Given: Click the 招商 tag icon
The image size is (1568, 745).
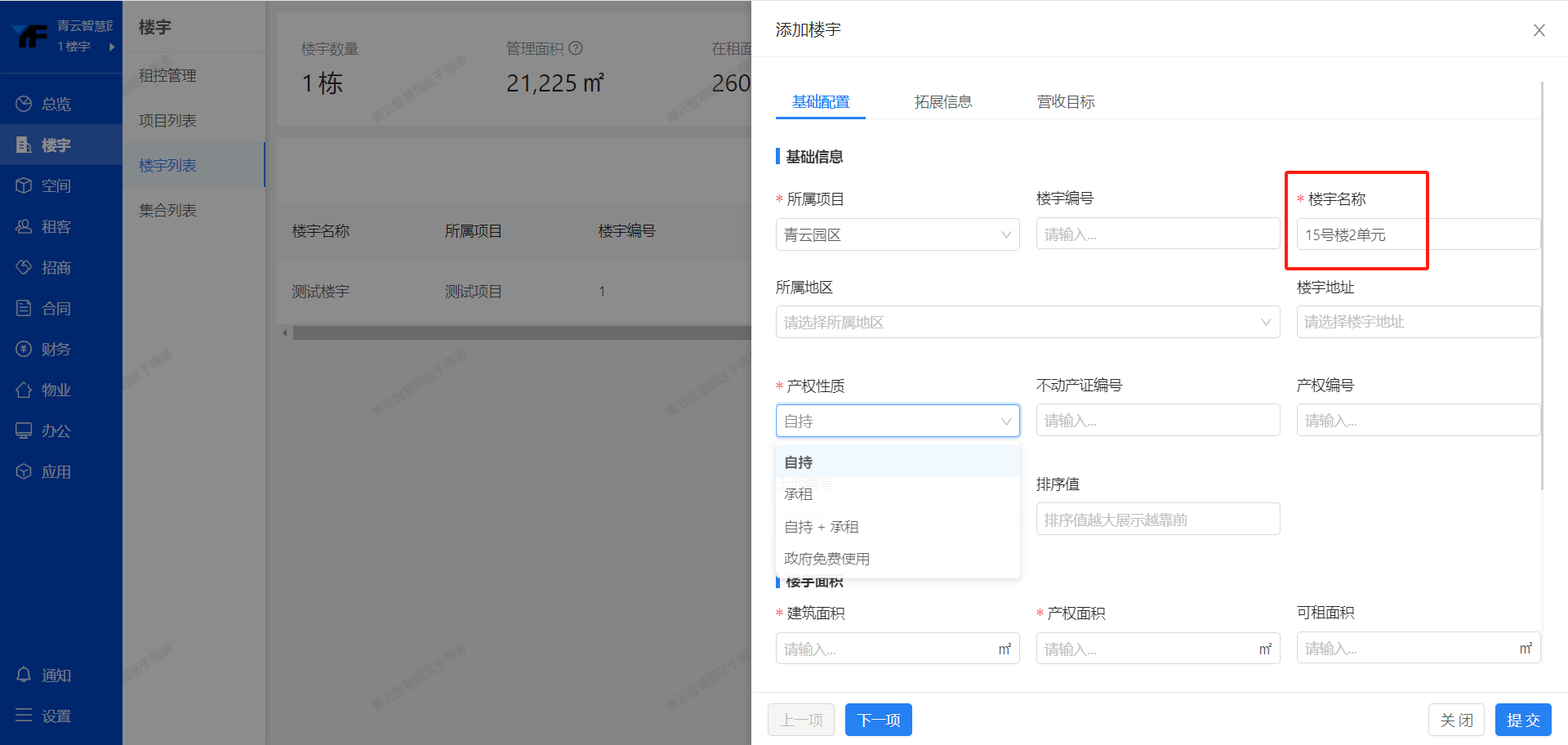Looking at the screenshot, I should (24, 267).
